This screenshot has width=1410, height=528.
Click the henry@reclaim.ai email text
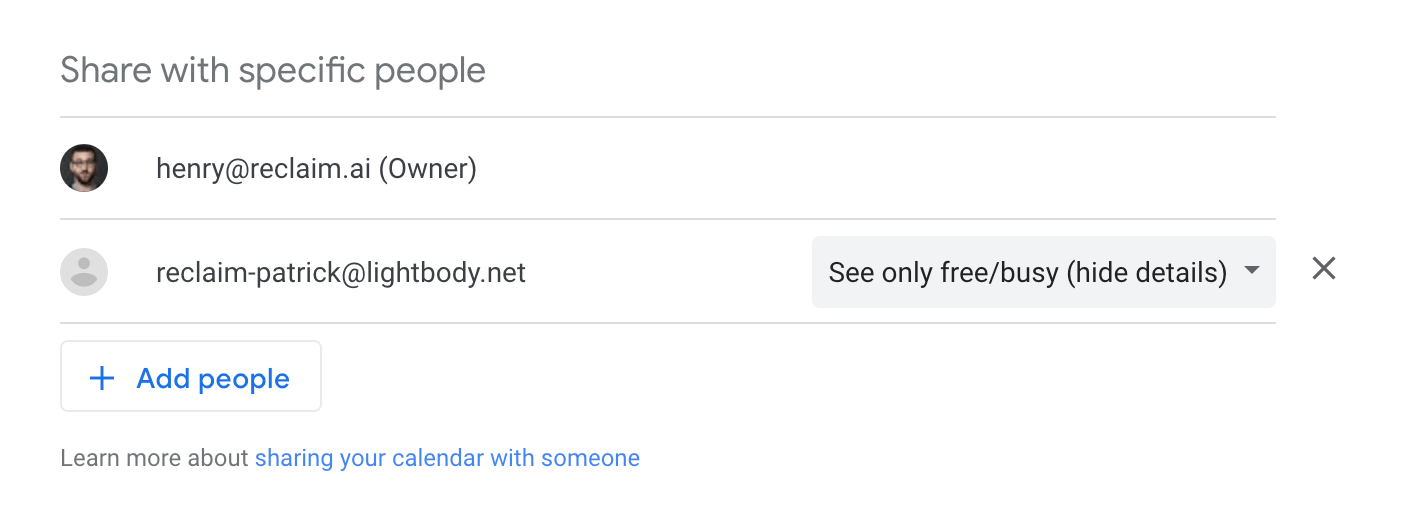pos(264,169)
